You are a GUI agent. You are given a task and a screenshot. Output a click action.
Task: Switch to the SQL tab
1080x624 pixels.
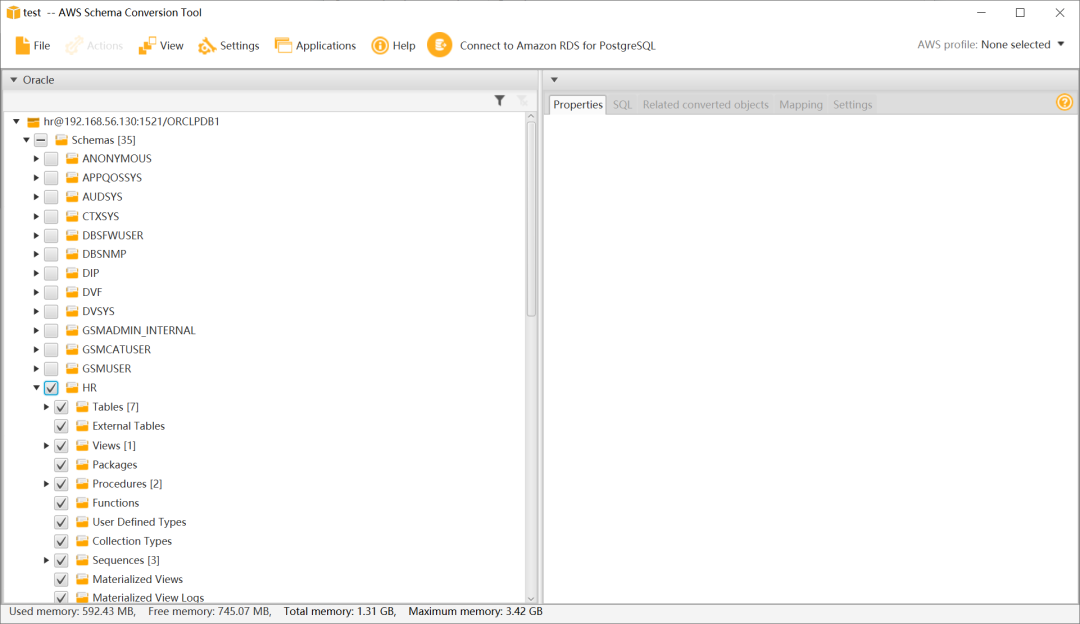coord(622,105)
